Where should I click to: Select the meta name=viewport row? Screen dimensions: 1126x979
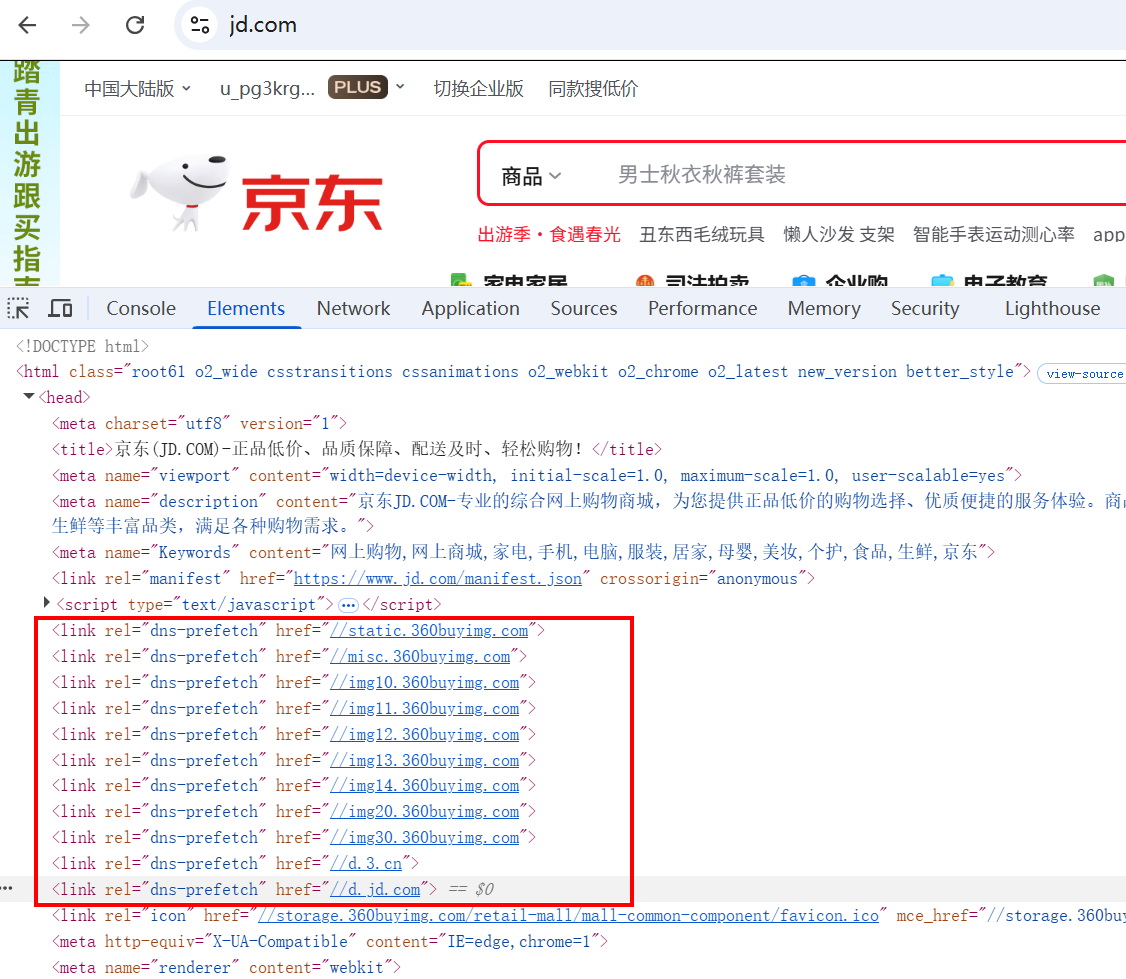click(536, 475)
